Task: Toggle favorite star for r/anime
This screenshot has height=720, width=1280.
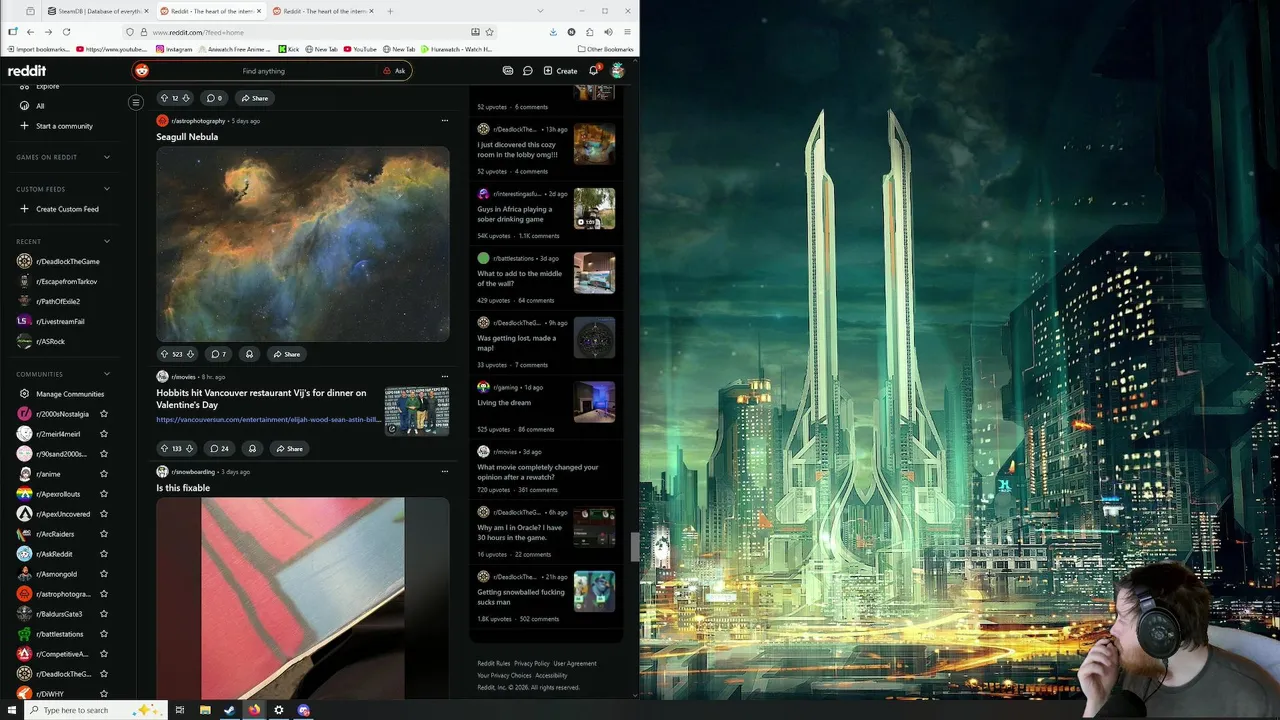Action: 103,474
